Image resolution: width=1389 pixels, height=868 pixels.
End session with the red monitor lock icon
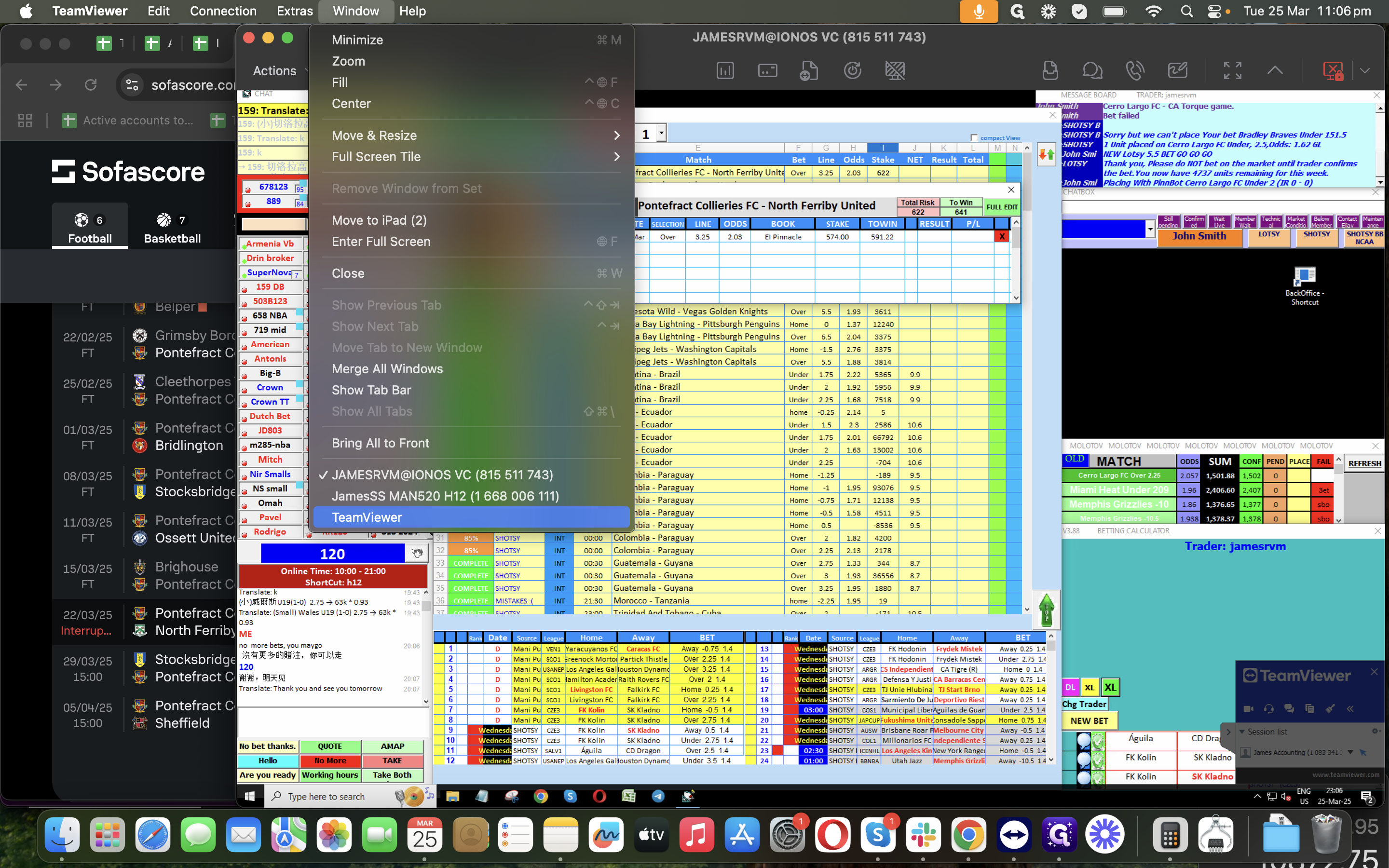1333,70
